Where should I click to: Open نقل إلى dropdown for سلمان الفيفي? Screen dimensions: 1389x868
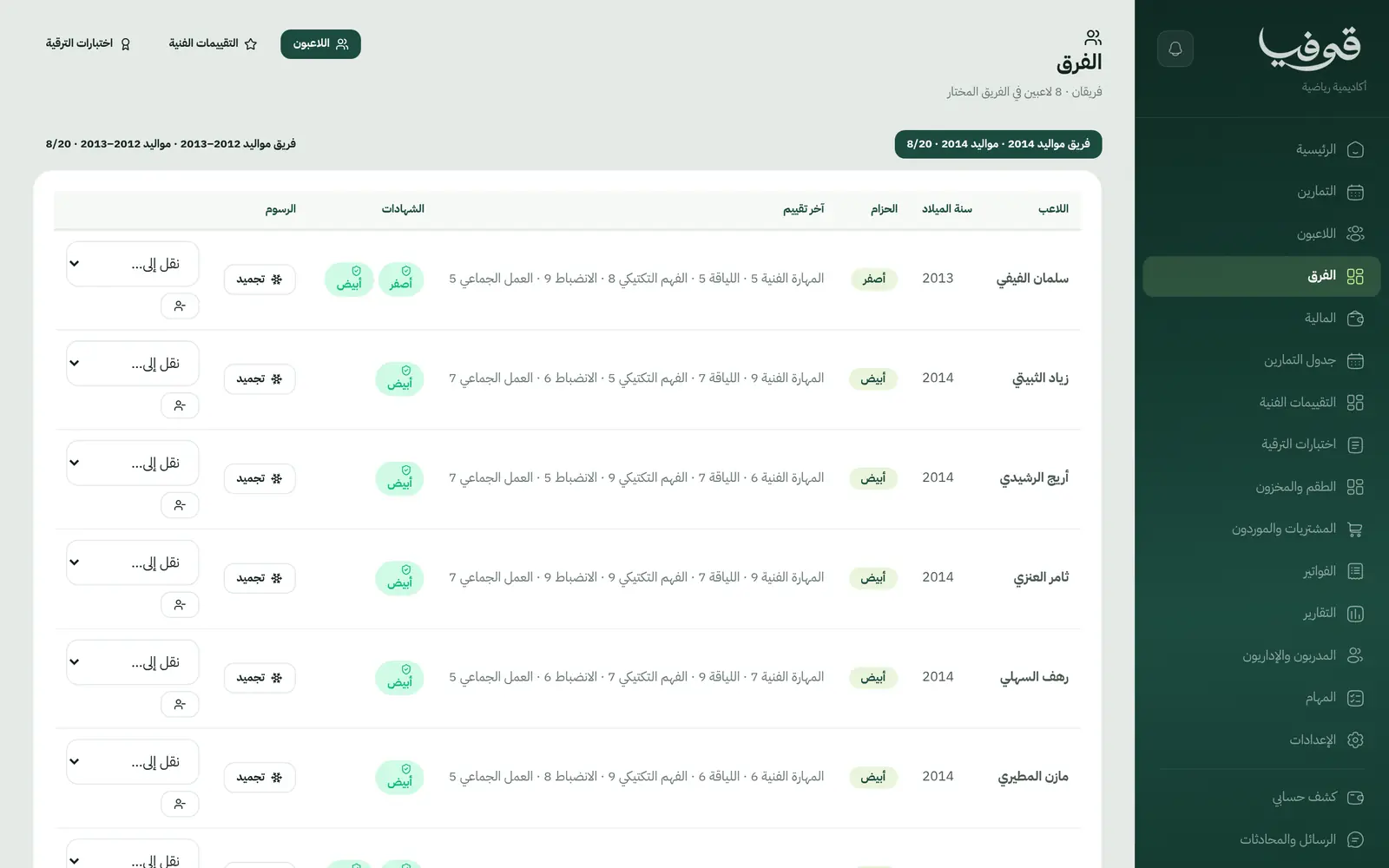pos(133,264)
